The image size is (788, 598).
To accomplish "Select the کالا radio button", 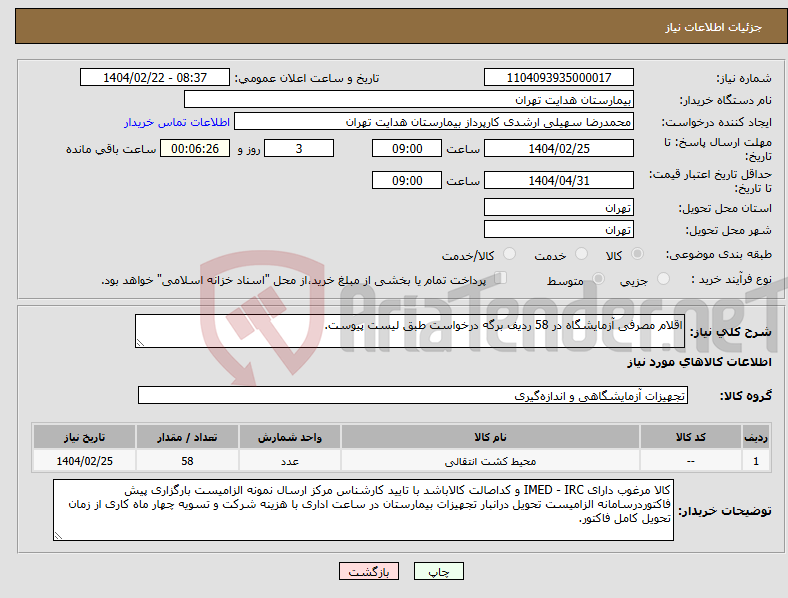I will tap(637, 254).
